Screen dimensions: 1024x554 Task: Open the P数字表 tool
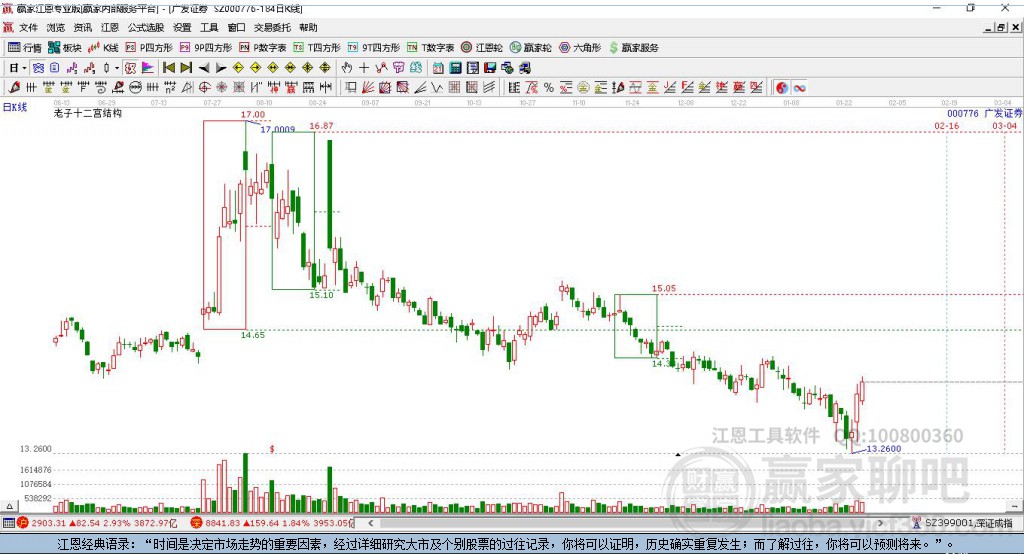[x=263, y=48]
